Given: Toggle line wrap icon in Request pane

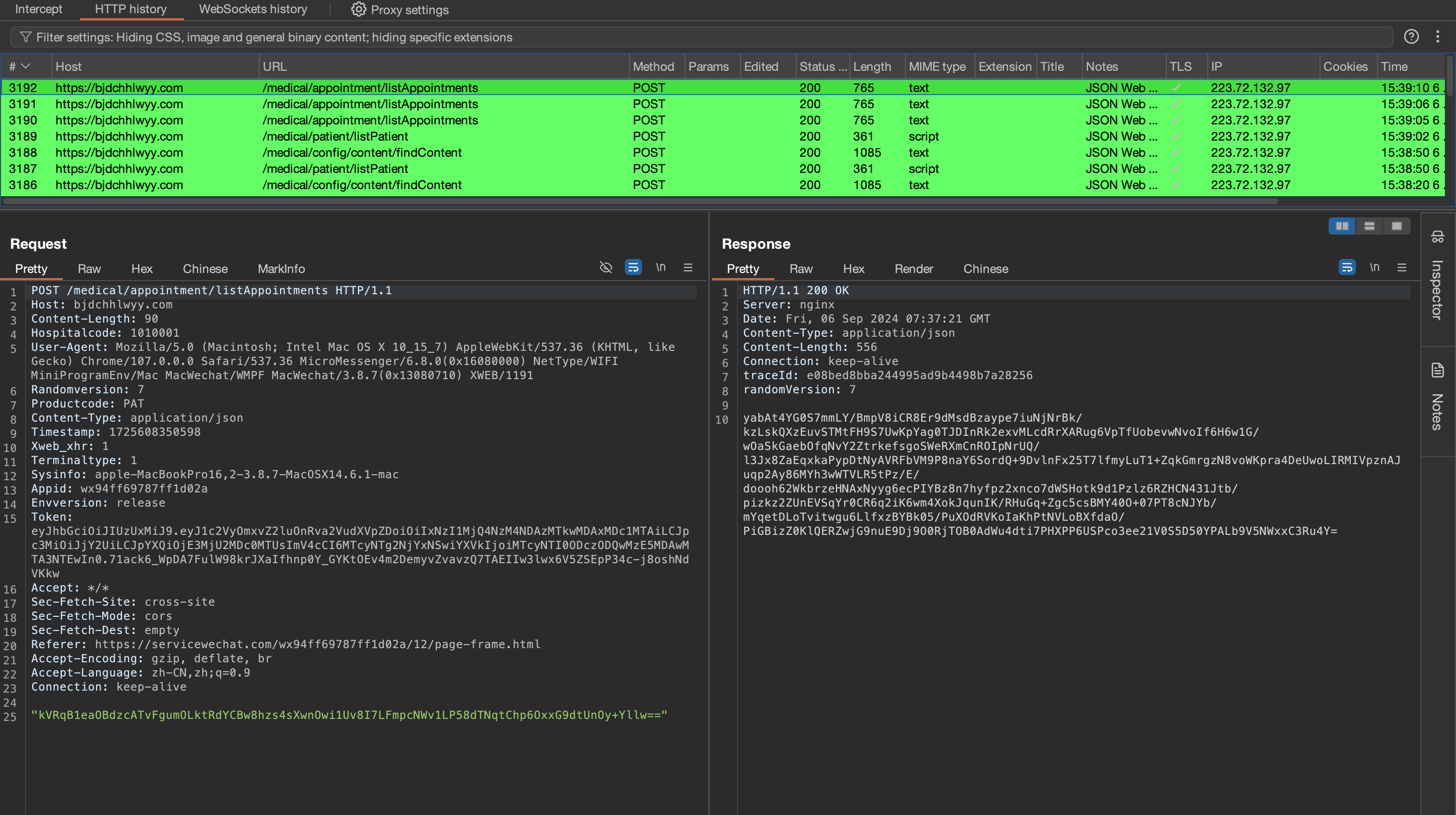Looking at the screenshot, I should [x=633, y=267].
